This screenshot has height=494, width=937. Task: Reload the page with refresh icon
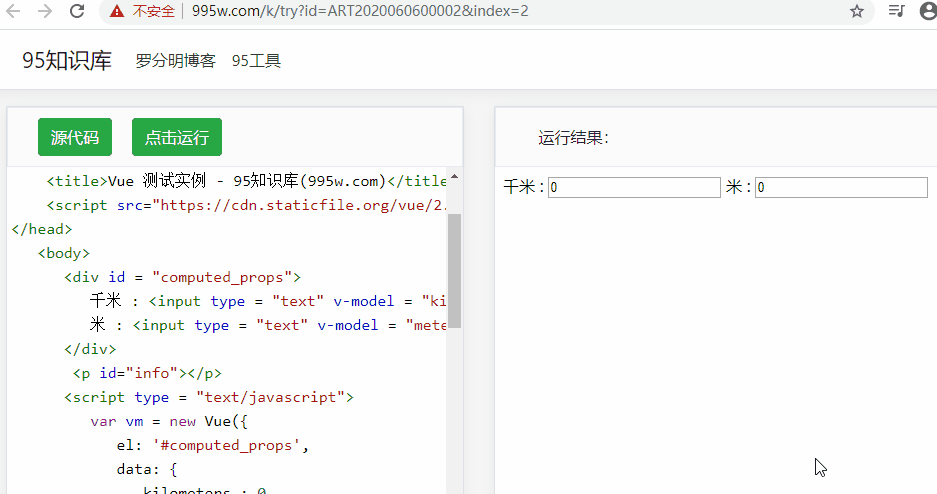pyautogui.click(x=77, y=11)
